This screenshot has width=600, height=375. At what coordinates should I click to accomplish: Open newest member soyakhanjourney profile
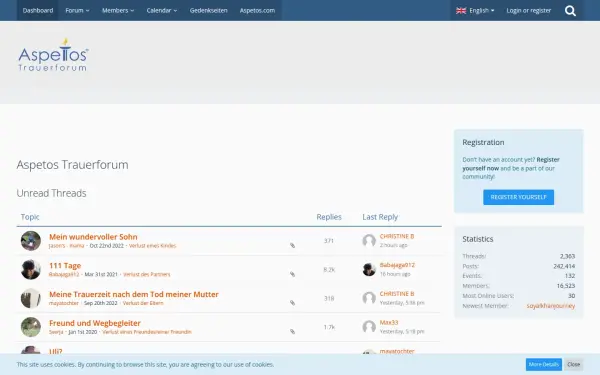click(551, 306)
